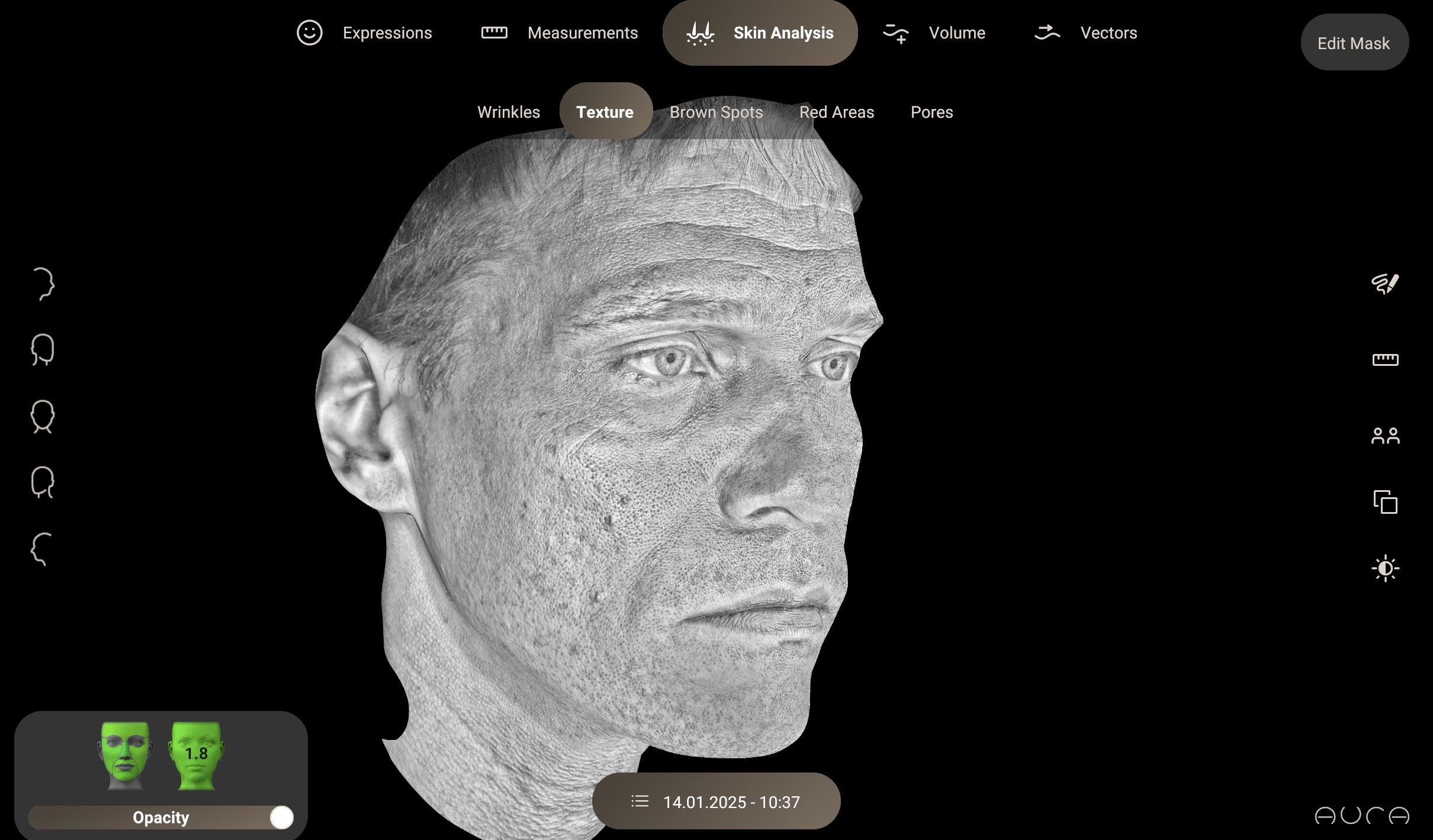1433x840 pixels.
Task: Select the three-quarter right head view
Action: (43, 350)
